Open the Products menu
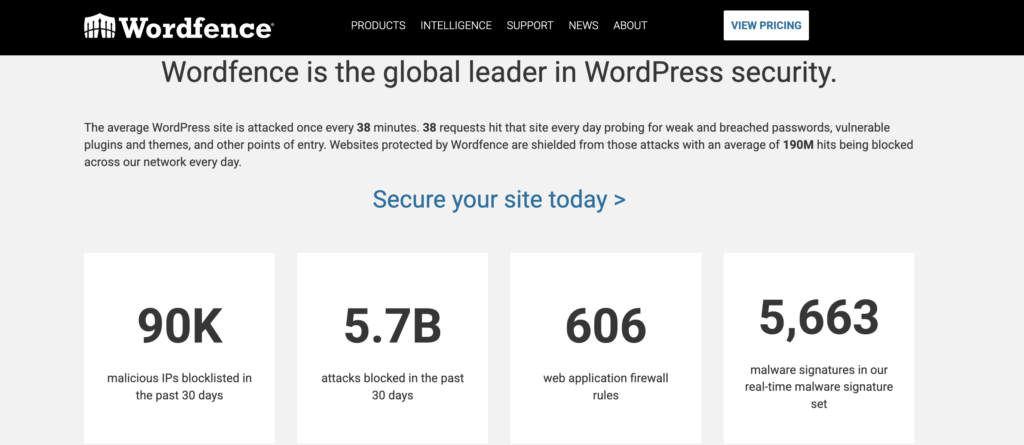1024x445 pixels. pyautogui.click(x=378, y=25)
